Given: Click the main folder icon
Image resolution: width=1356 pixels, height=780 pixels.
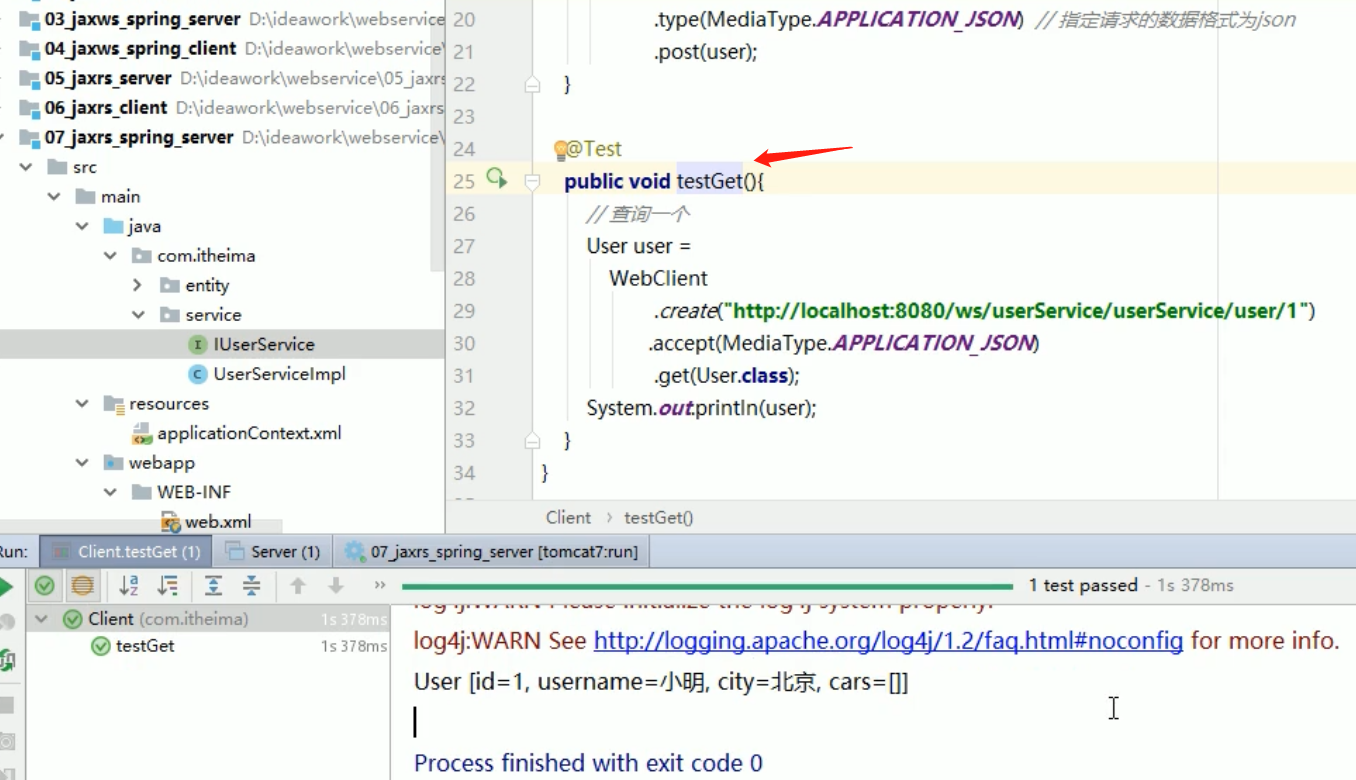Looking at the screenshot, I should tap(86, 196).
